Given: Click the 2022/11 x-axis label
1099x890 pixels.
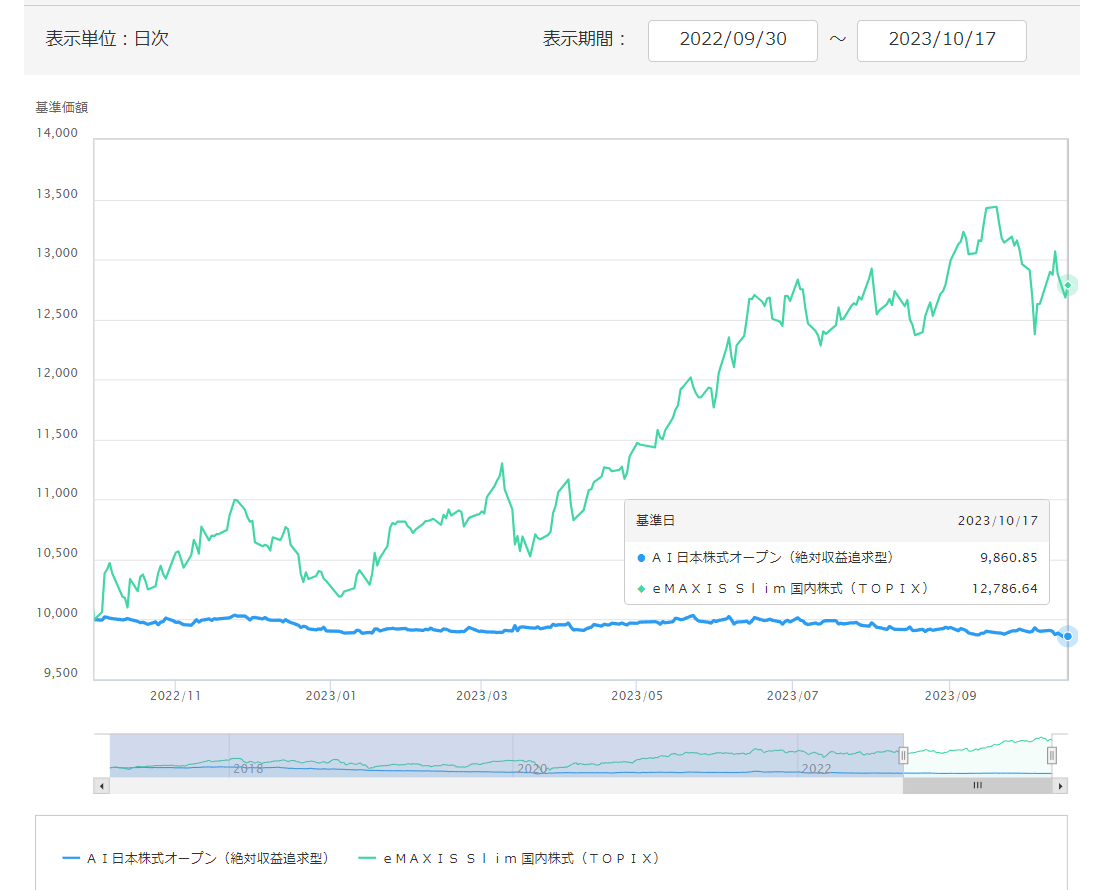Looking at the screenshot, I should pos(178,695).
